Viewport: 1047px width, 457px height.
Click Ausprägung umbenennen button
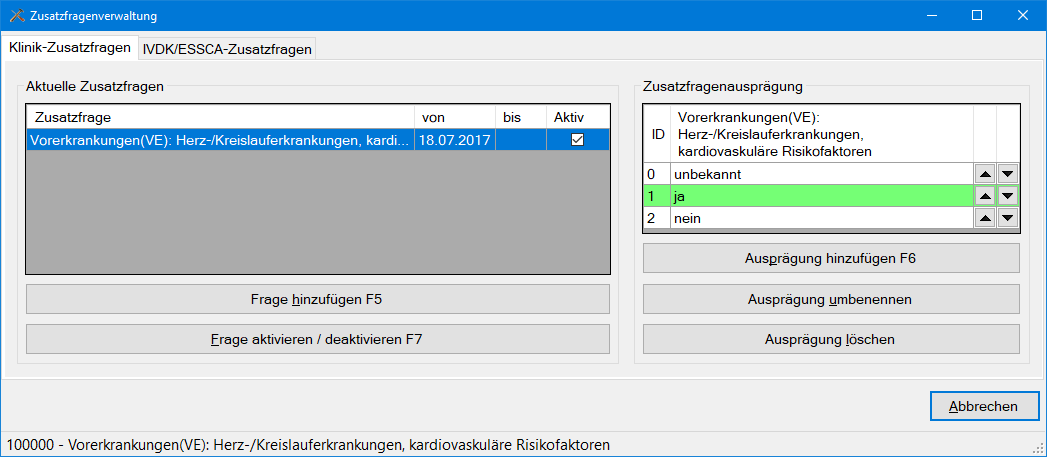click(830, 299)
